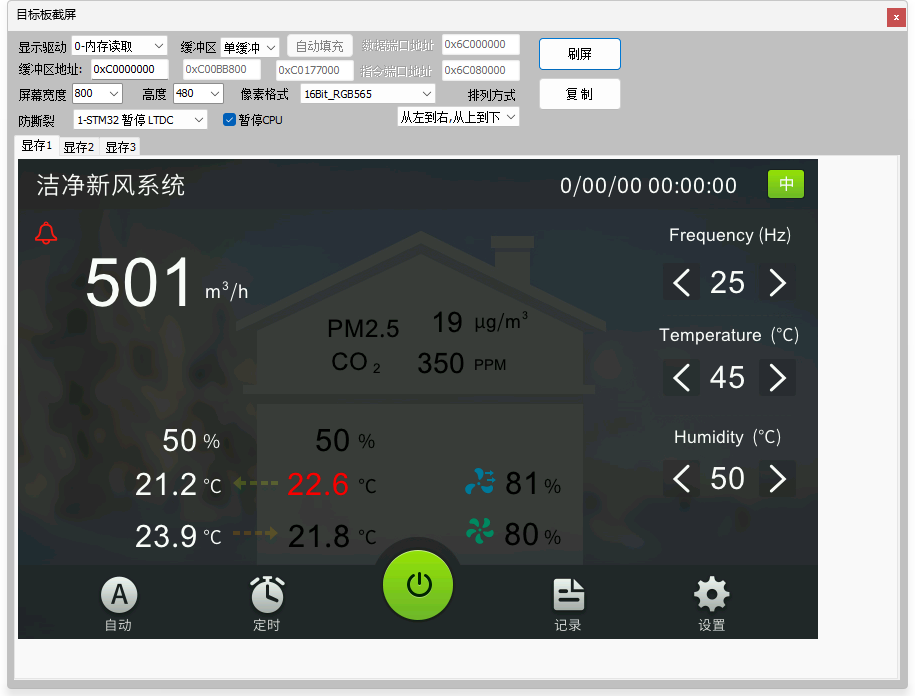The width and height of the screenshot is (915, 696).
Task: Click the 复制 copy button
Action: click(x=579, y=94)
